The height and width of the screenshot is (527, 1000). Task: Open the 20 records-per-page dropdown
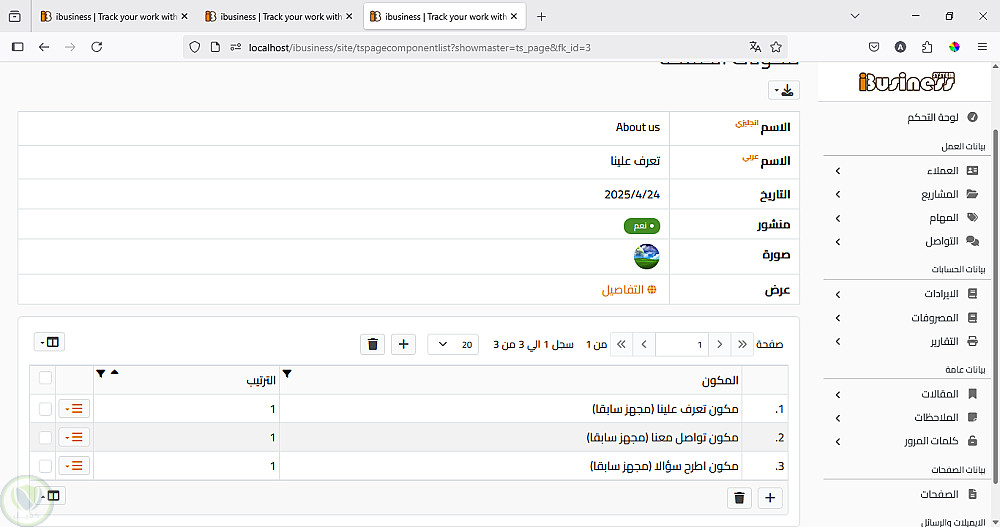coord(453,344)
